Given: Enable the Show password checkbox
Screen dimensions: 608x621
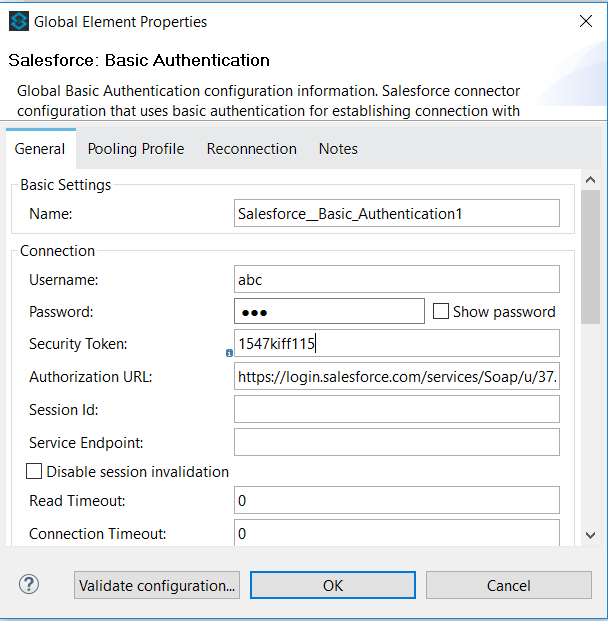Looking at the screenshot, I should 441,312.
